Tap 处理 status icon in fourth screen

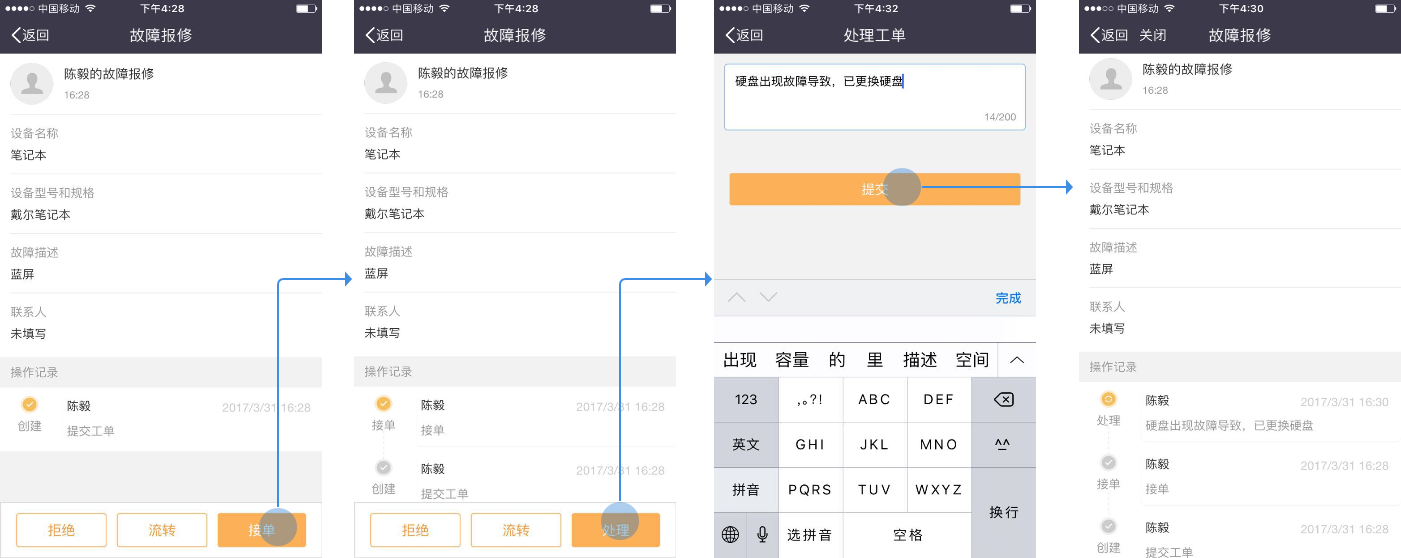[1108, 399]
